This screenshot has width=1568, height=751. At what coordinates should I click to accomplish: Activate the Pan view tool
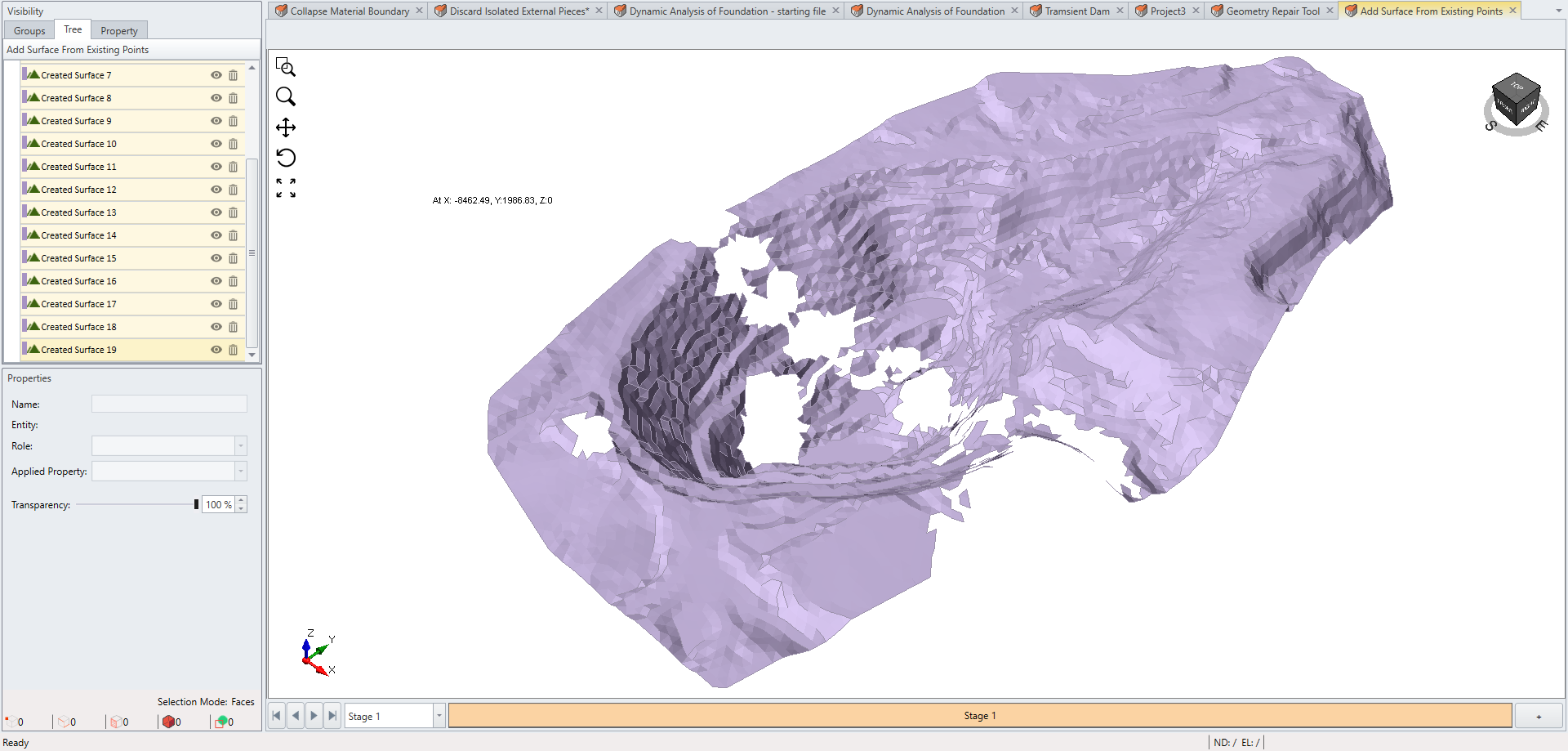(286, 127)
